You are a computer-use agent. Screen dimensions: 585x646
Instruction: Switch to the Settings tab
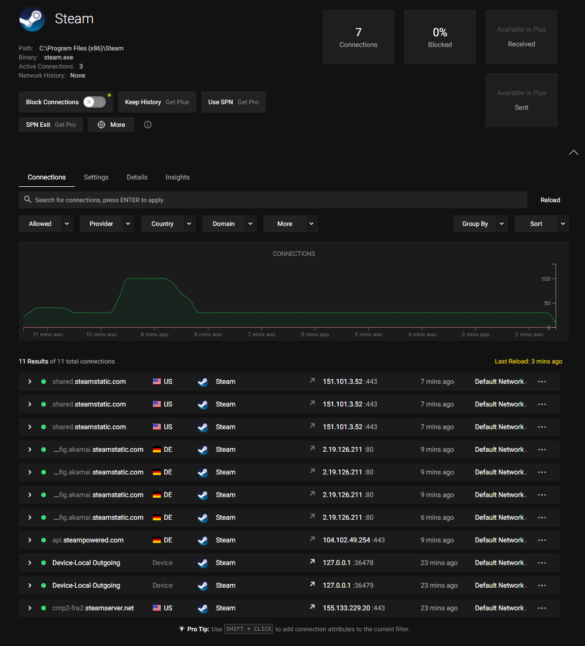(96, 177)
